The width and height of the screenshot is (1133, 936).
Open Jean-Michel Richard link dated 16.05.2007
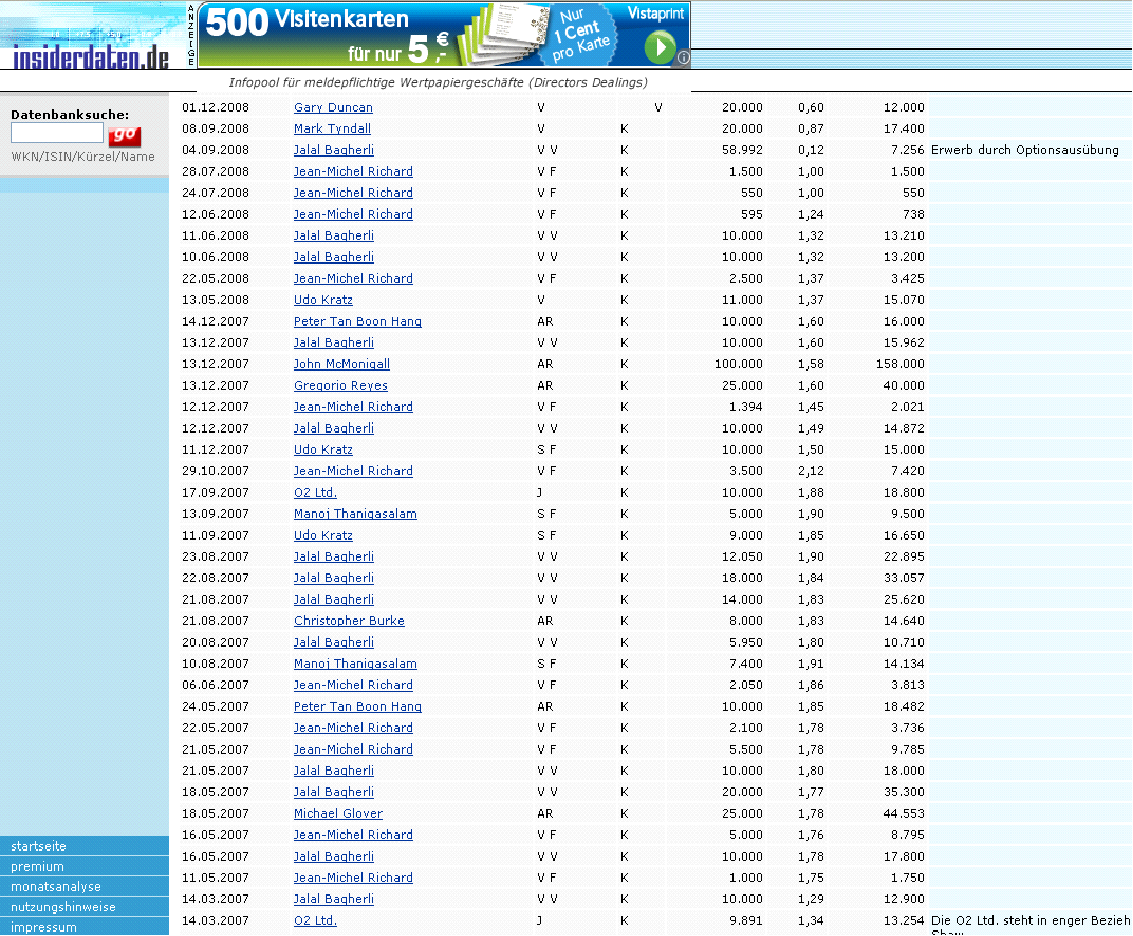pos(353,835)
